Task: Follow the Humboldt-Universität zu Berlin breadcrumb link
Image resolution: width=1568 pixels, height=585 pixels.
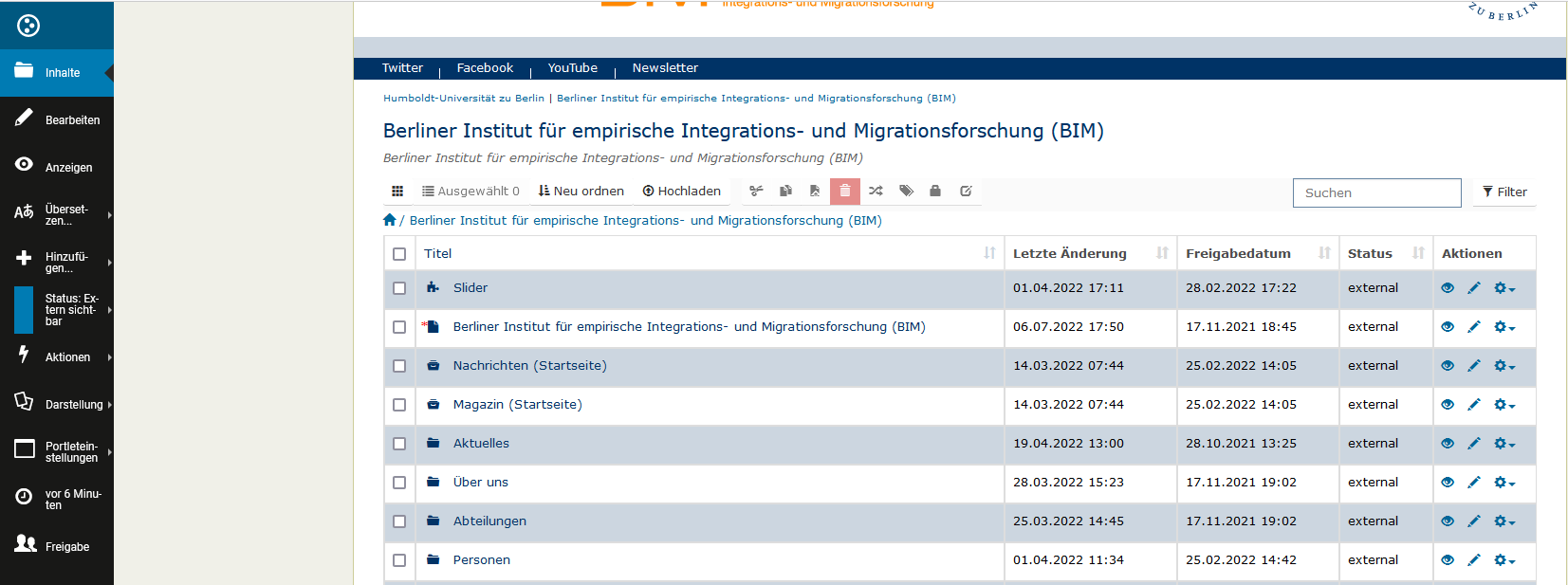Action: click(464, 99)
